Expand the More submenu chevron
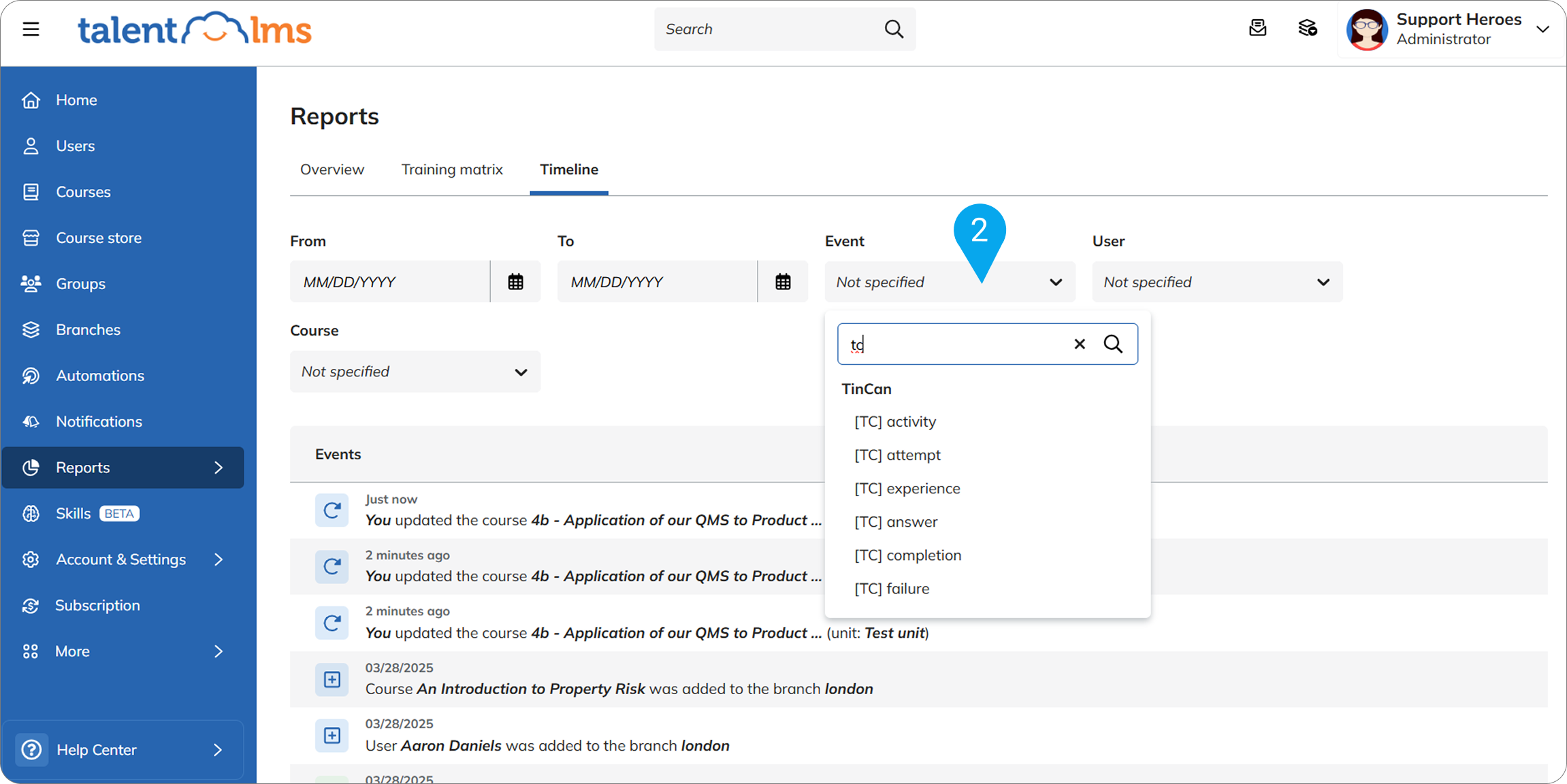The height and width of the screenshot is (784, 1567). (x=219, y=651)
